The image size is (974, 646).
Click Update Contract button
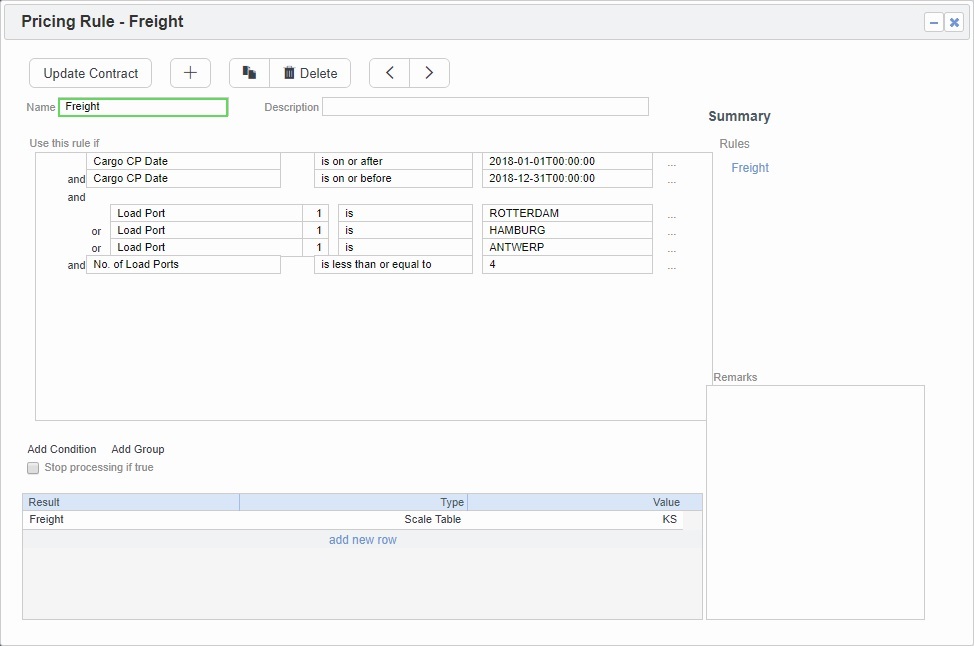[91, 73]
